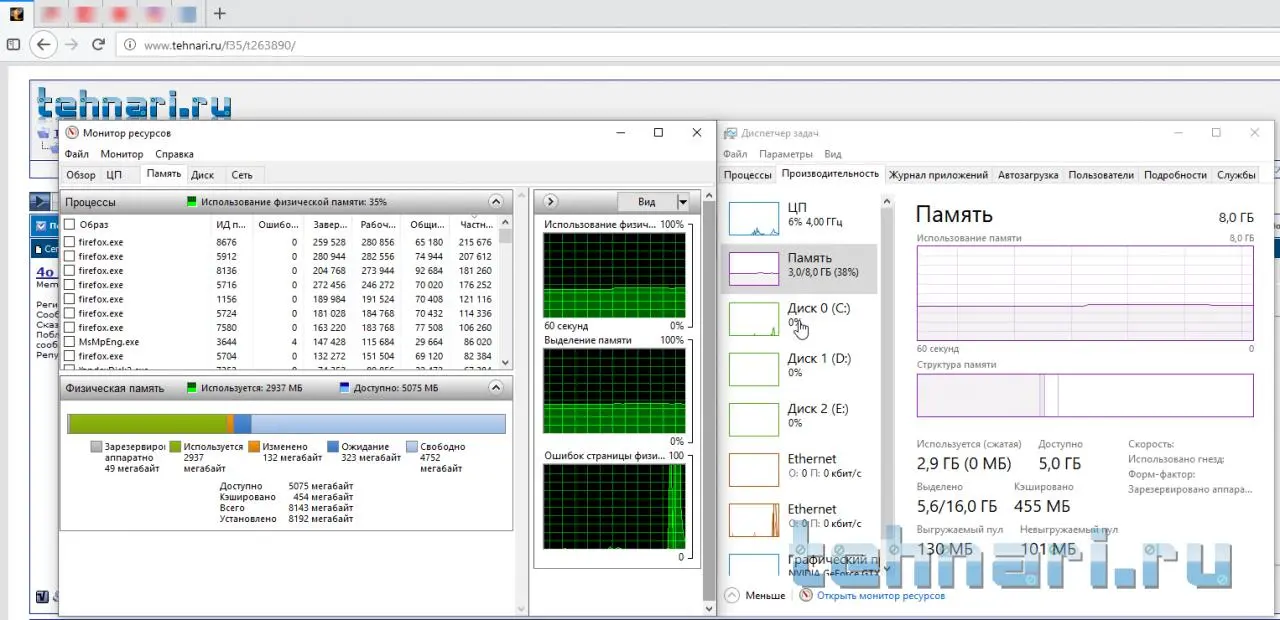Click the light blue Свободно memory bar segment
Viewport: 1280px width, 620px height.
coord(378,424)
